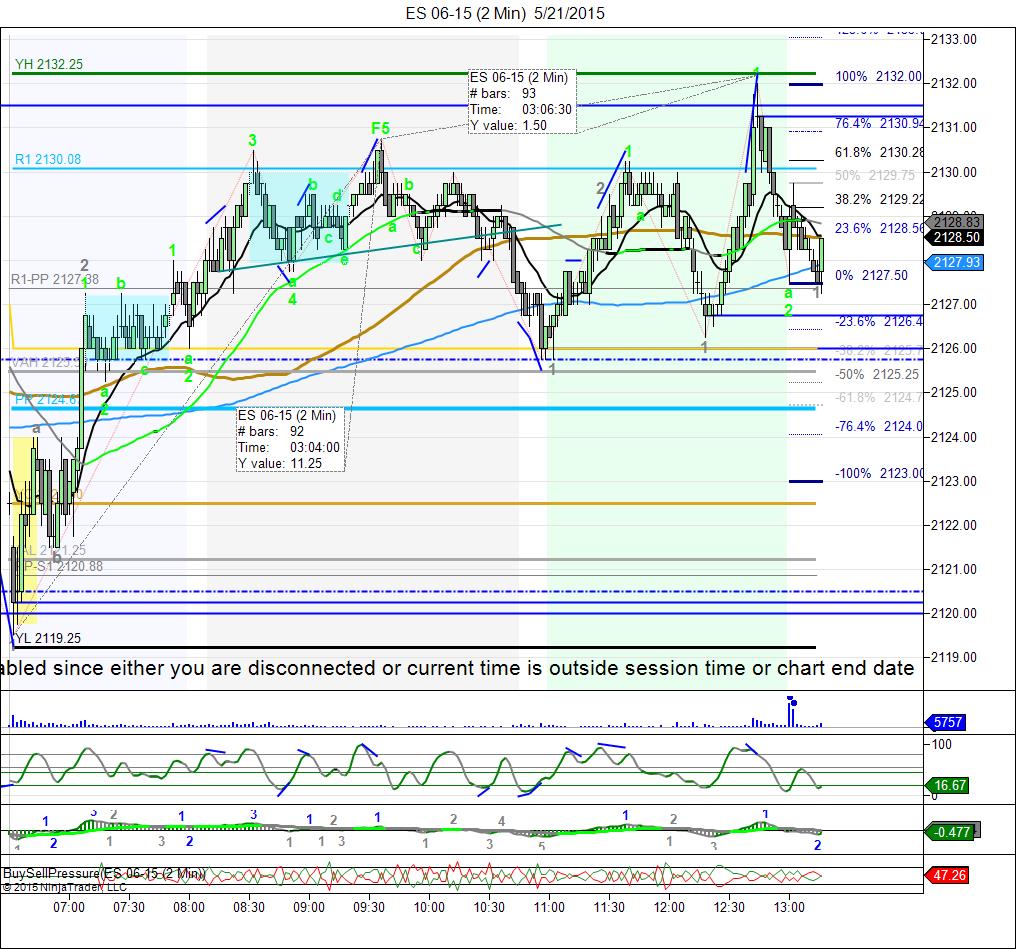Click the 23.6% 2128.56 Fibonacci label
This screenshot has width=1016, height=949.
coord(878,228)
